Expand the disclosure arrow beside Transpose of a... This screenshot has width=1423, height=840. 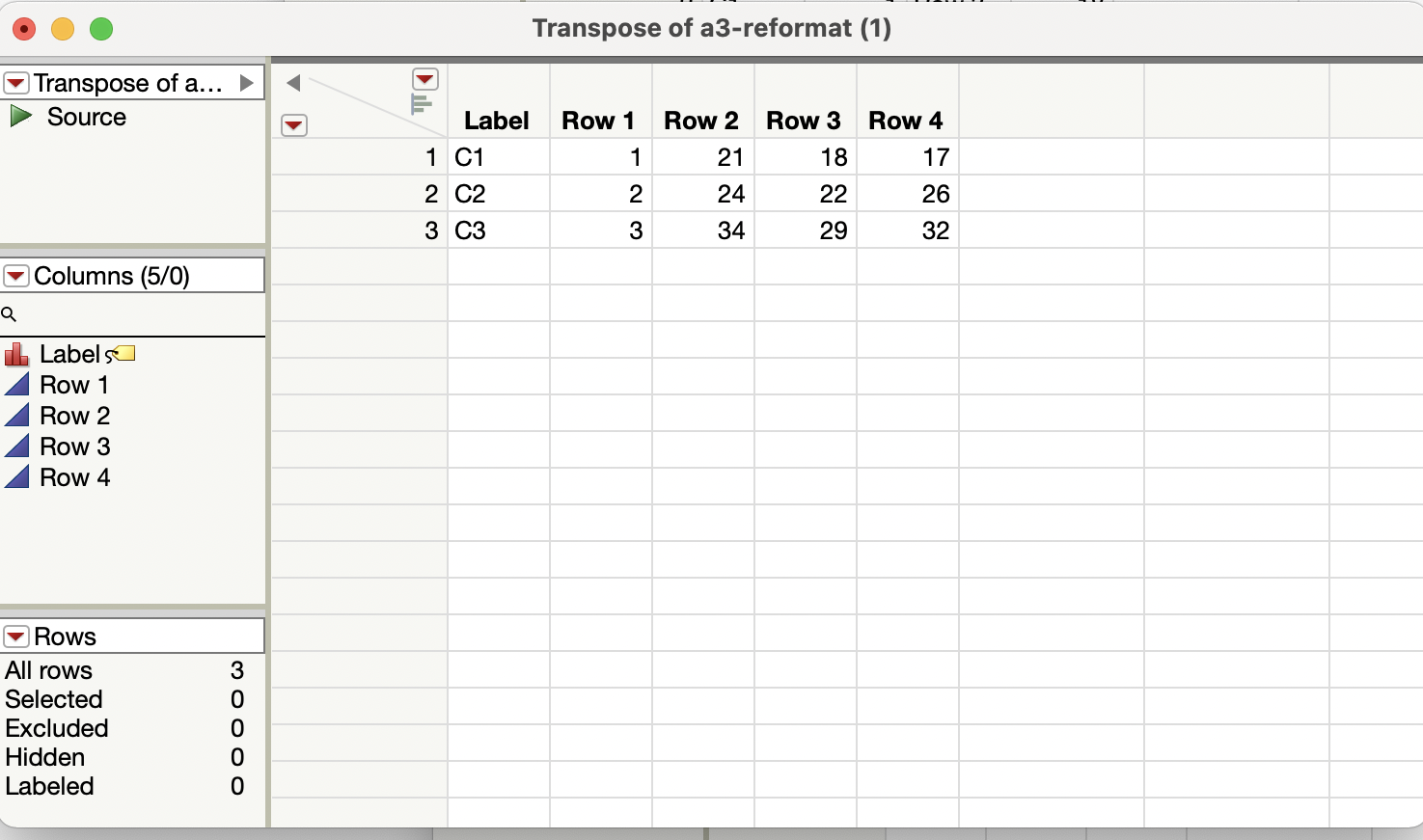(x=248, y=83)
